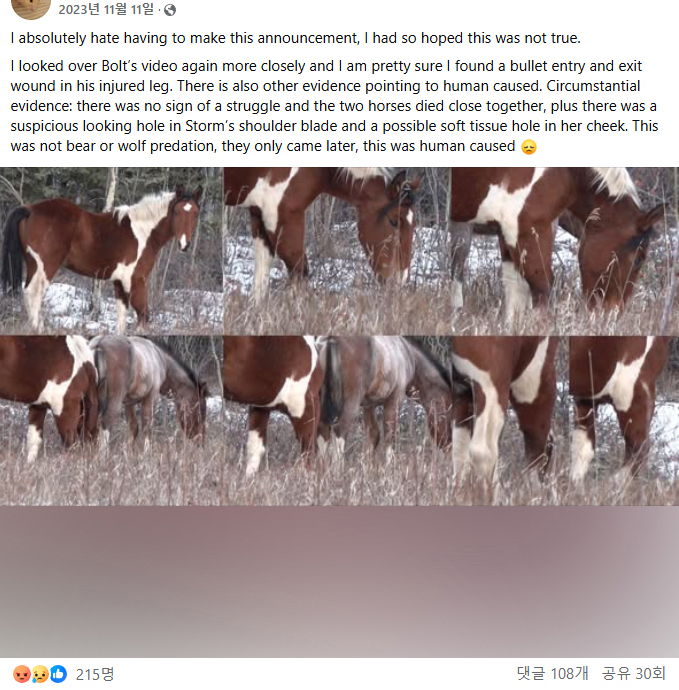Open top-right close-up of horse's lowered head
Screen dimensions: 679x690
pos(565,251)
